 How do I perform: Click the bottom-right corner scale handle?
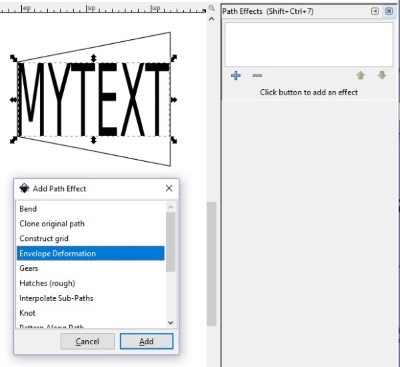[x=174, y=140]
